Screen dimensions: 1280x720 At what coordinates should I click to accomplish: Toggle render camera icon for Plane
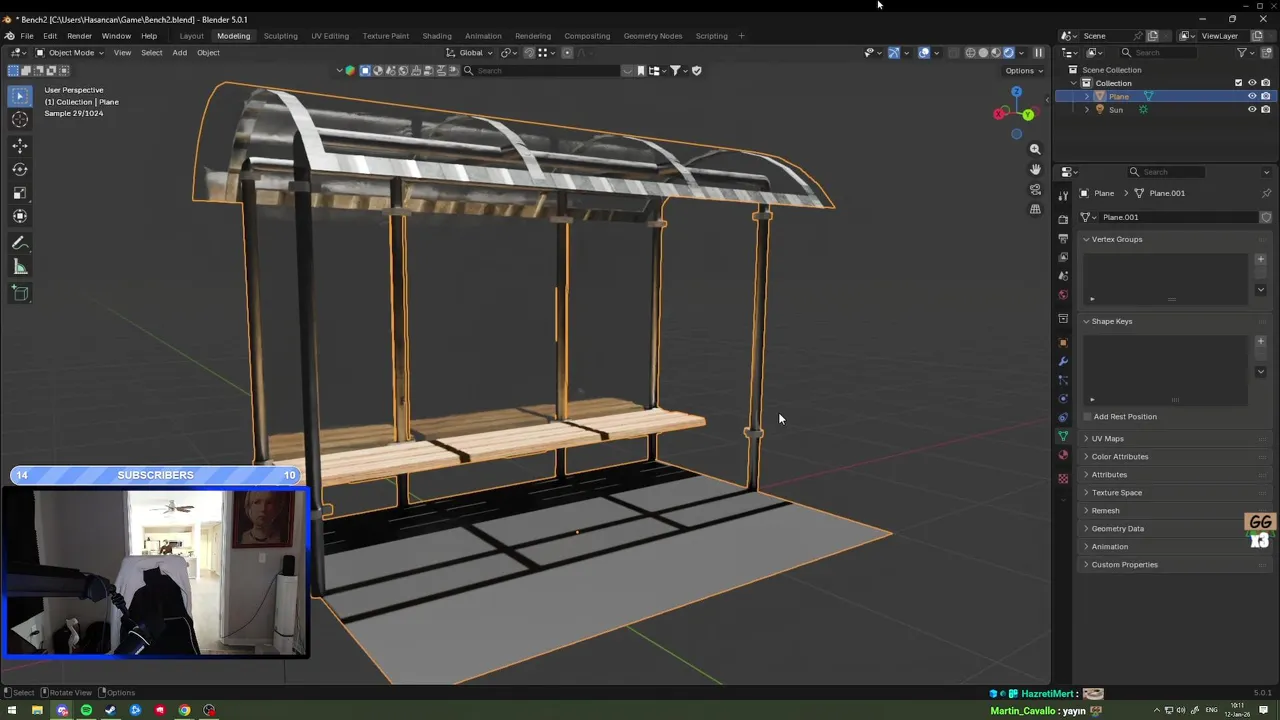pyautogui.click(x=1265, y=97)
